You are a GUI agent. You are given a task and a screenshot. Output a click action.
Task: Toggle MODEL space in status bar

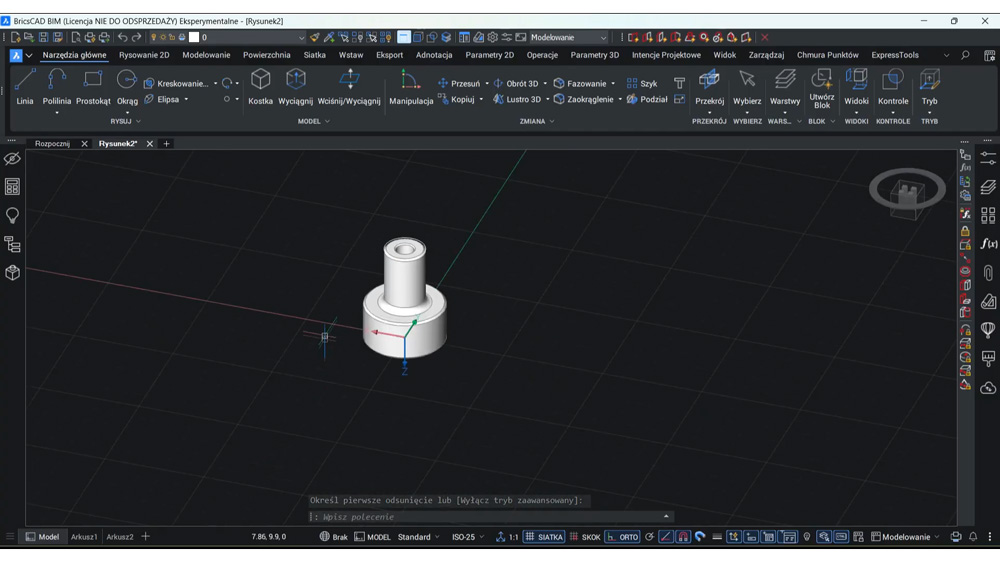point(372,537)
